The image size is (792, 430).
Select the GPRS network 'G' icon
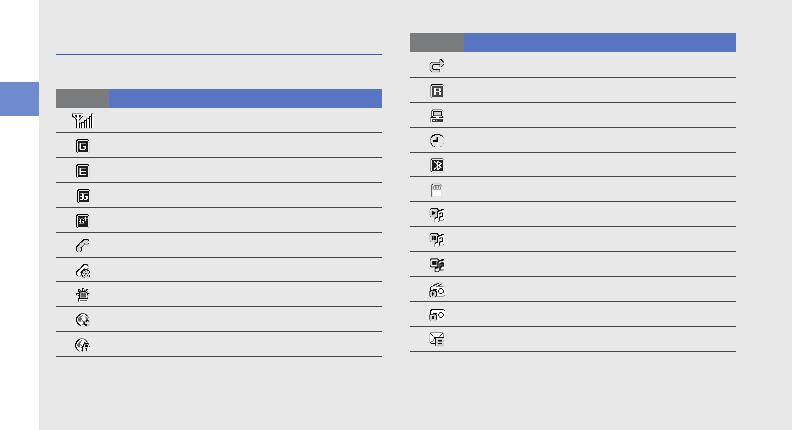point(82,145)
